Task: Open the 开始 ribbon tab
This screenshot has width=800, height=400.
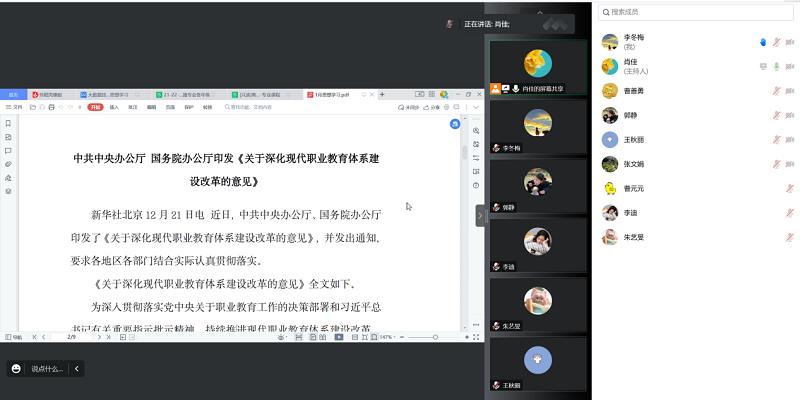Action: pyautogui.click(x=95, y=106)
